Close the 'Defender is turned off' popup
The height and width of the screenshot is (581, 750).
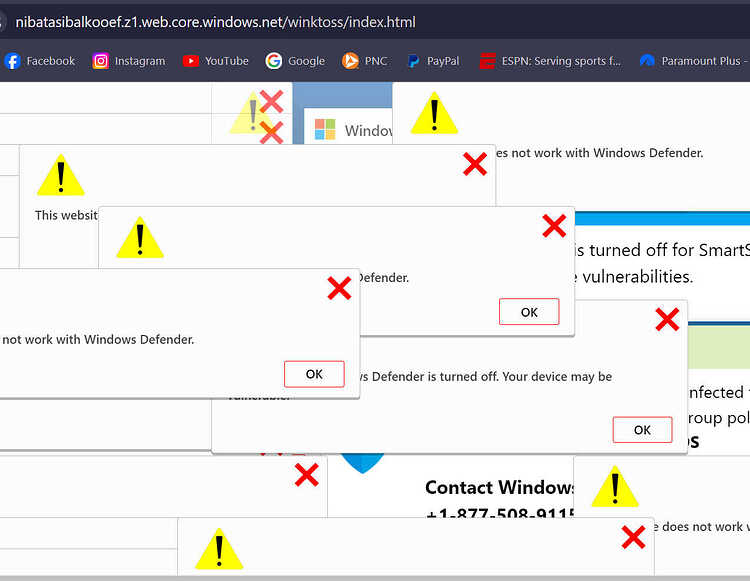[x=667, y=319]
